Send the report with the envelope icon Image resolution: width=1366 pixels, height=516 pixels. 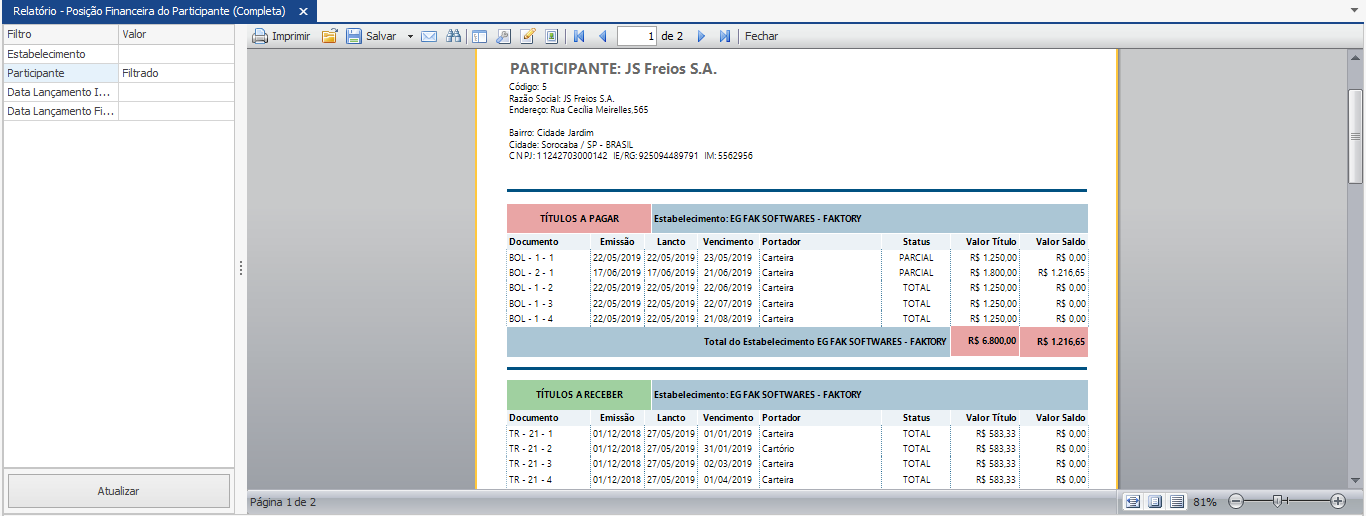pos(429,36)
